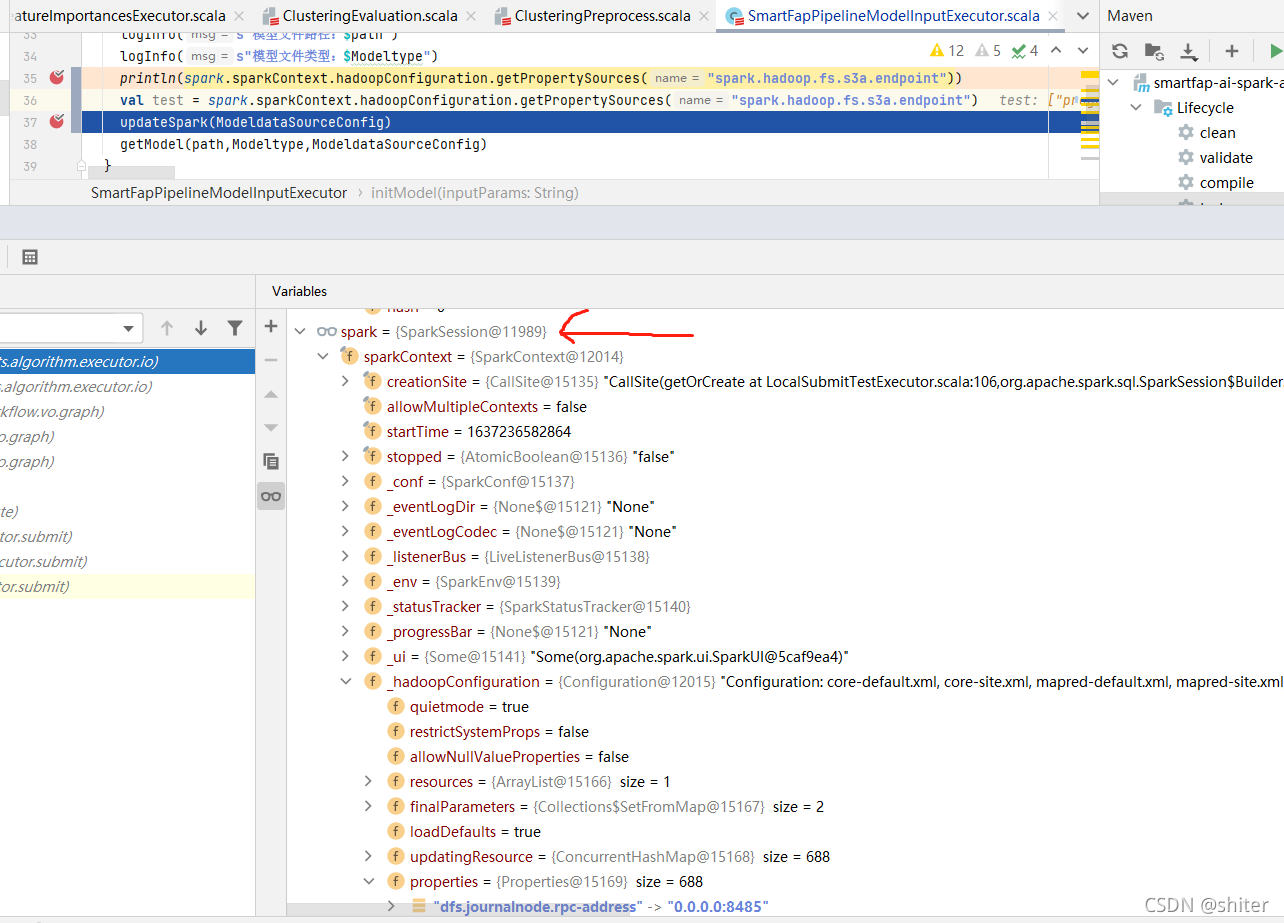
Task: Run the Maven build
Action: coord(1275,51)
